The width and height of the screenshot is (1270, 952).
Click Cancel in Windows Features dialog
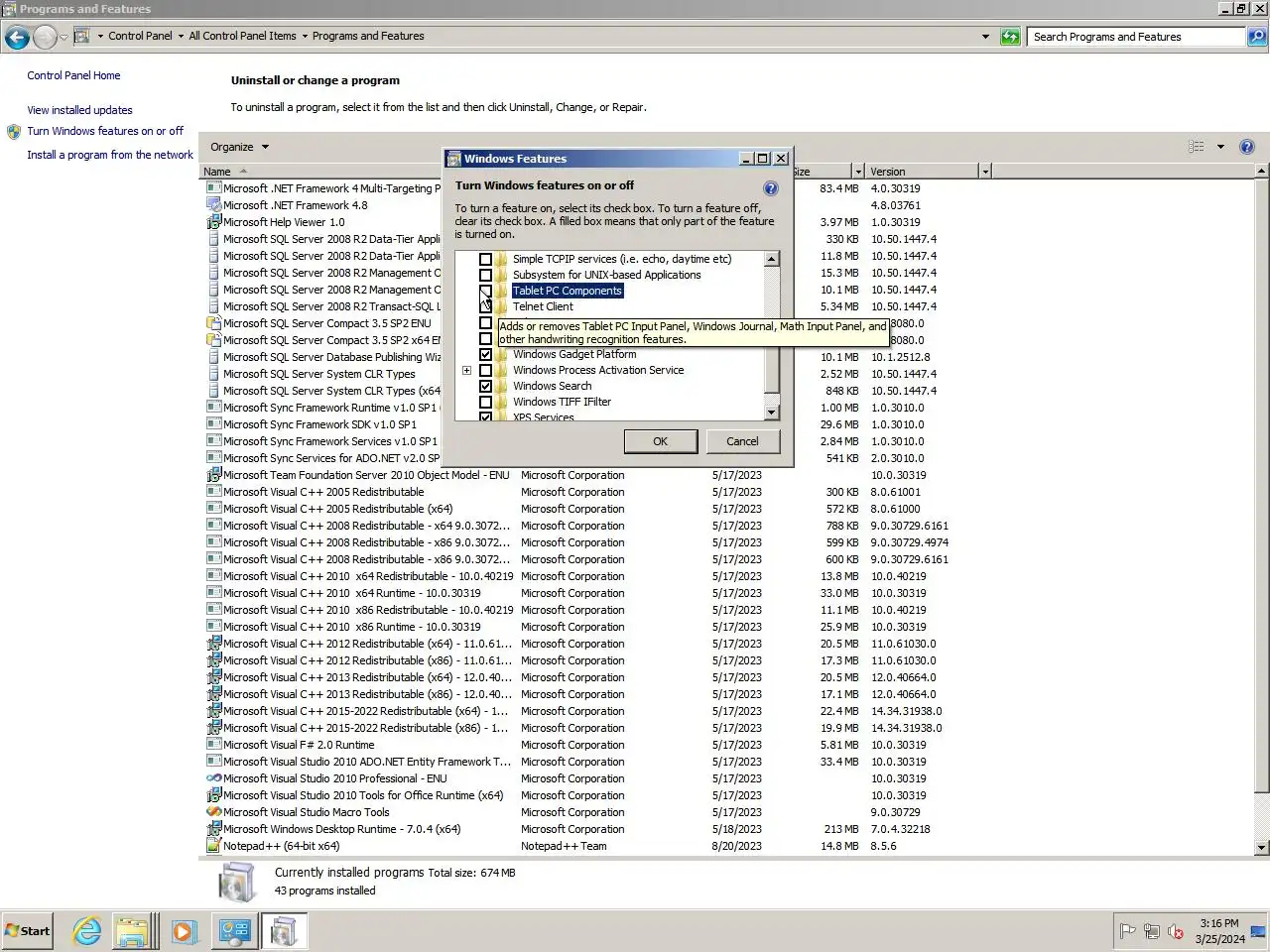point(742,441)
